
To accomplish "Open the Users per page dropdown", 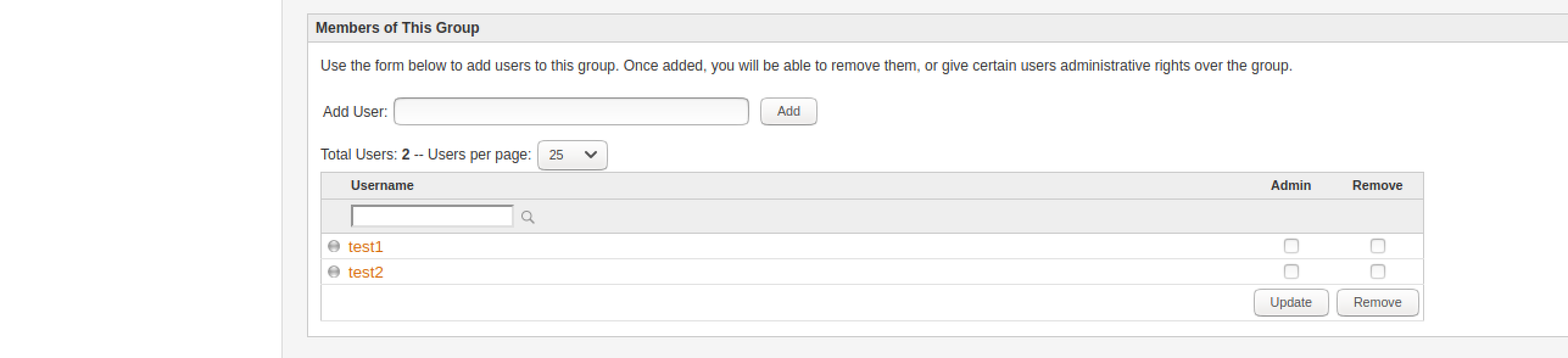I will (572, 155).
